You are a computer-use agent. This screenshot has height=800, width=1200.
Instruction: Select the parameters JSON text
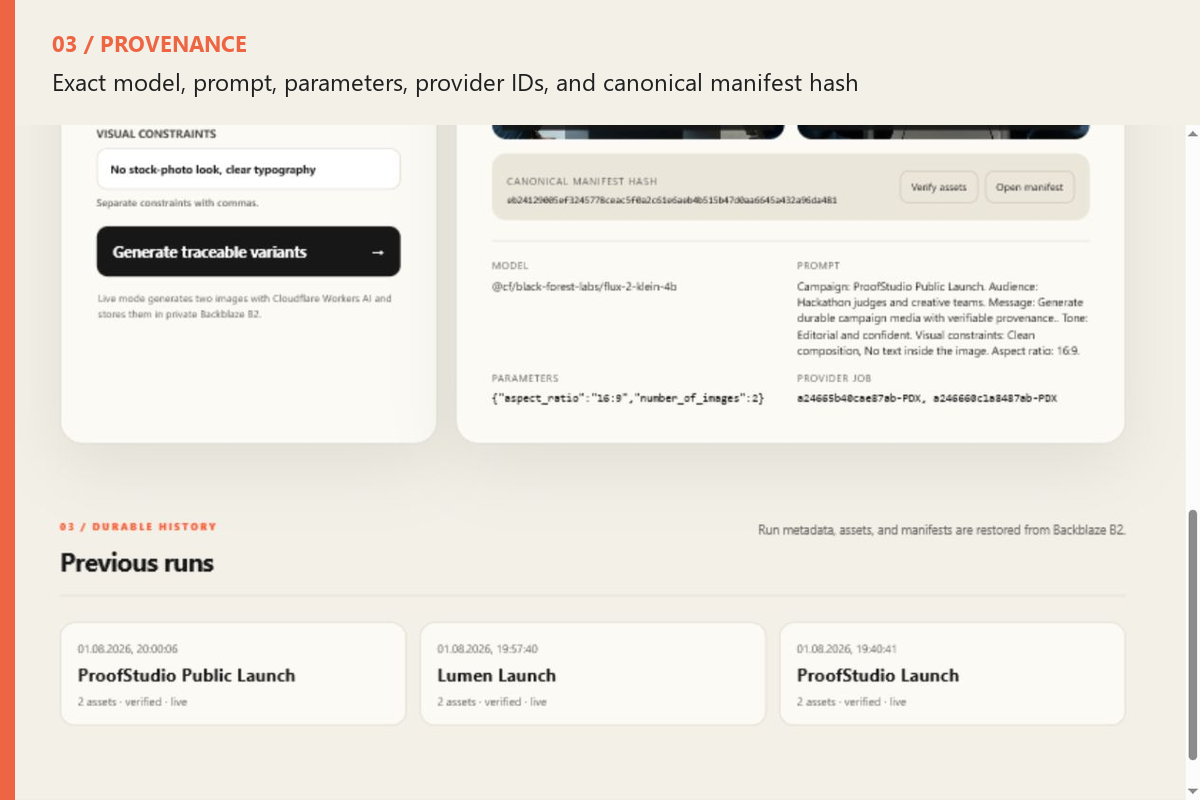(627, 398)
